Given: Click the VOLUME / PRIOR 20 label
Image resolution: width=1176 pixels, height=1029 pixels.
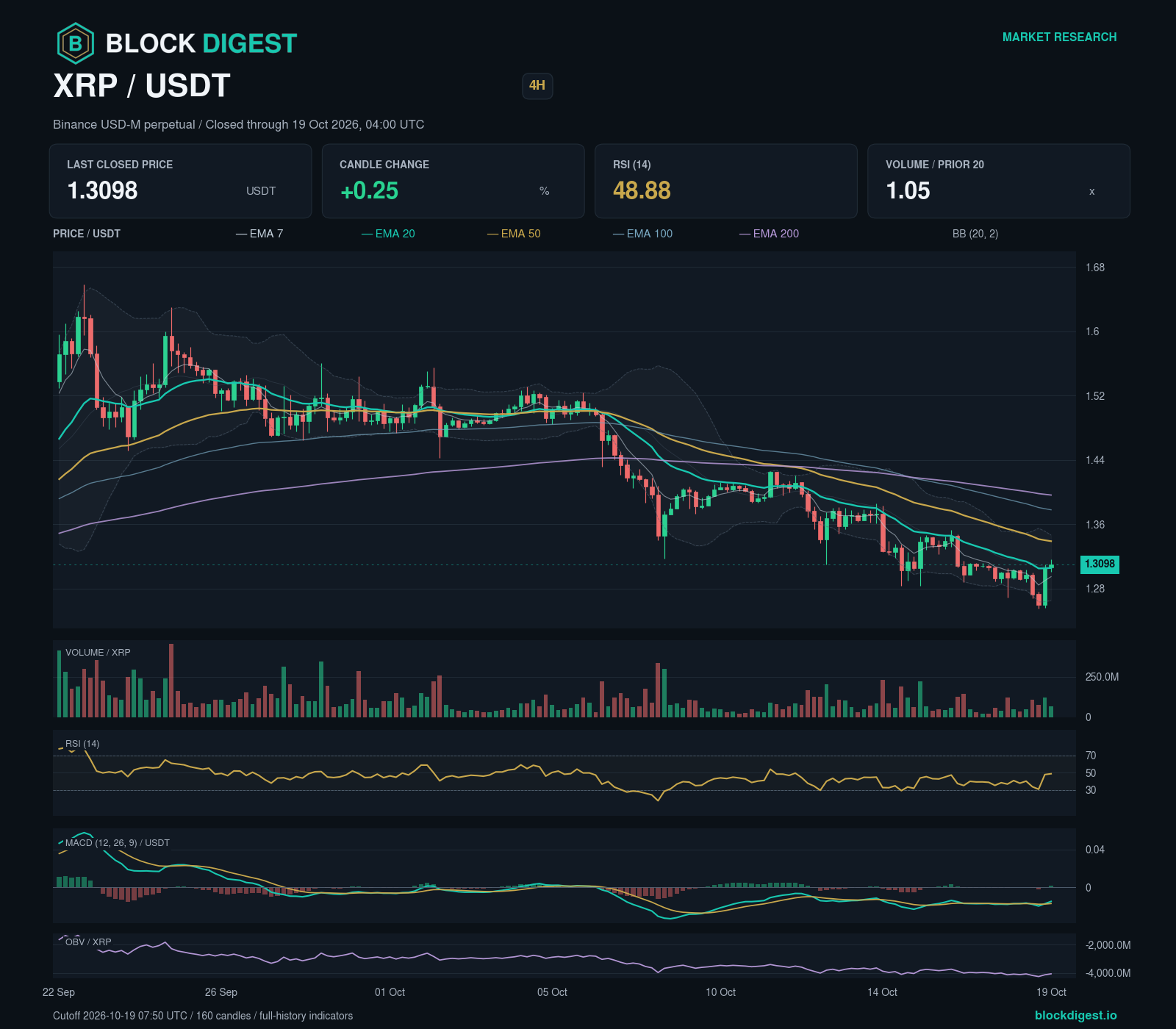Looking at the screenshot, I should 935,165.
